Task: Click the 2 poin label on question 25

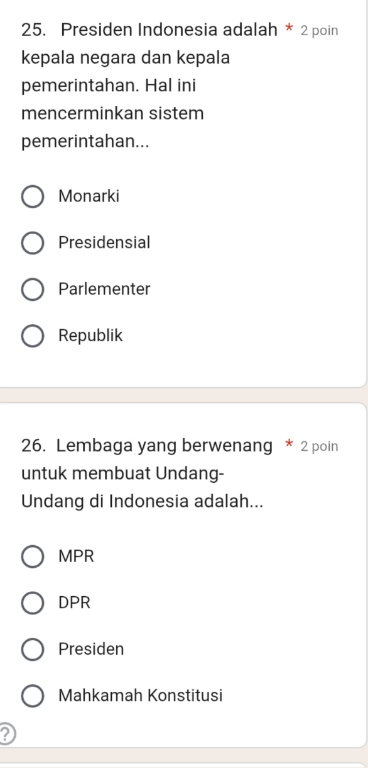Action: pos(319,31)
